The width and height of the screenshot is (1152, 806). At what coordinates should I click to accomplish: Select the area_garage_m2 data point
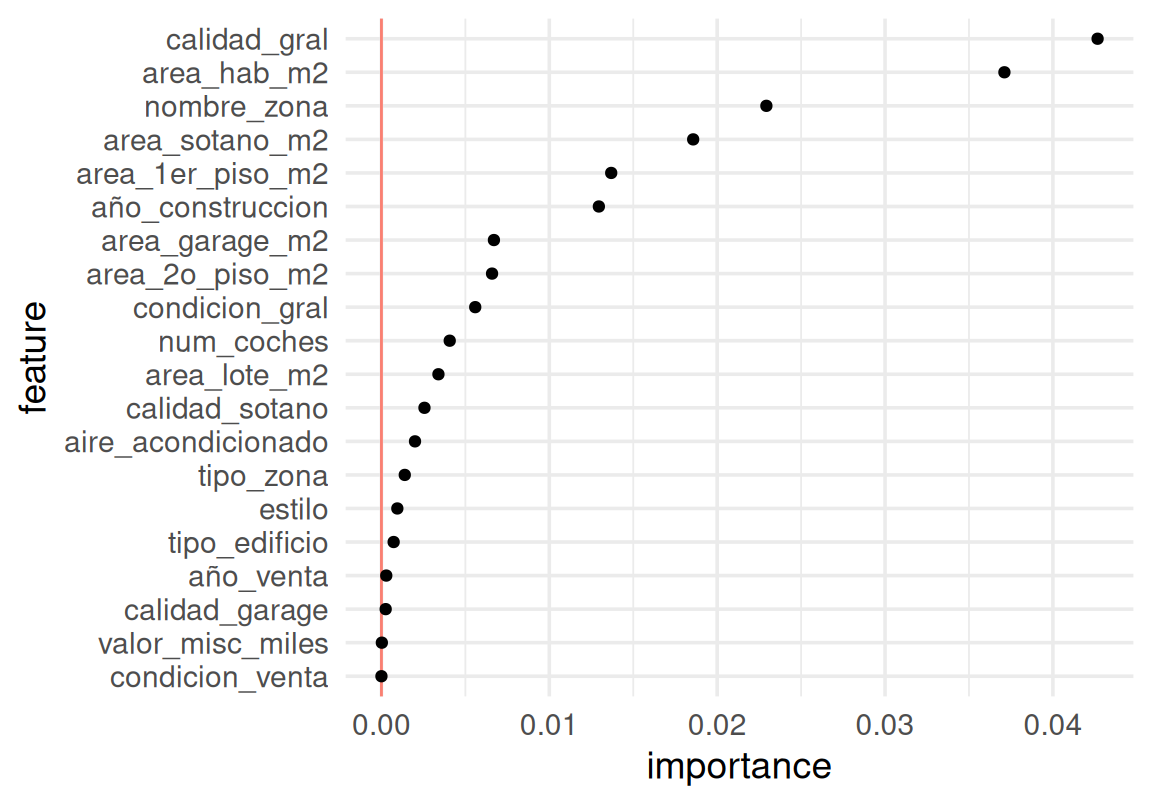coord(493,240)
